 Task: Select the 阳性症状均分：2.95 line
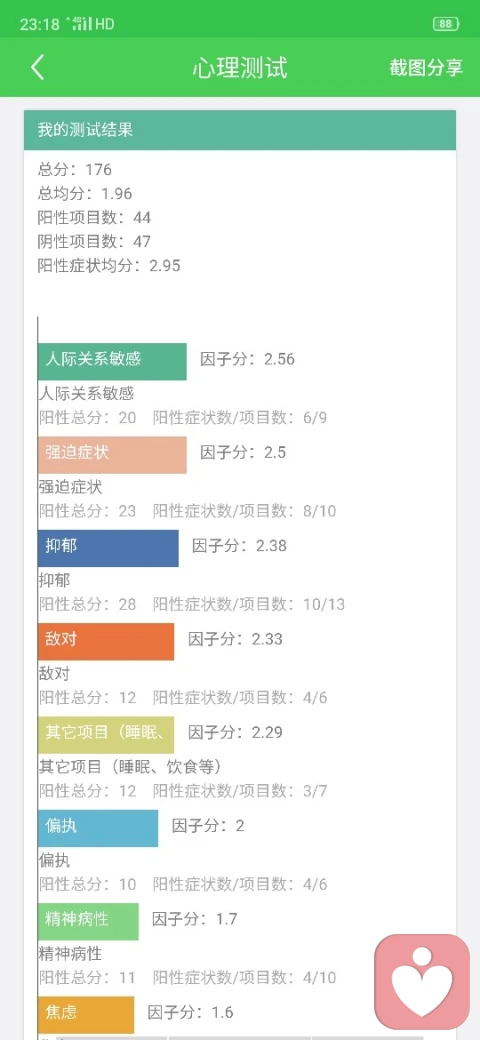[109, 266]
